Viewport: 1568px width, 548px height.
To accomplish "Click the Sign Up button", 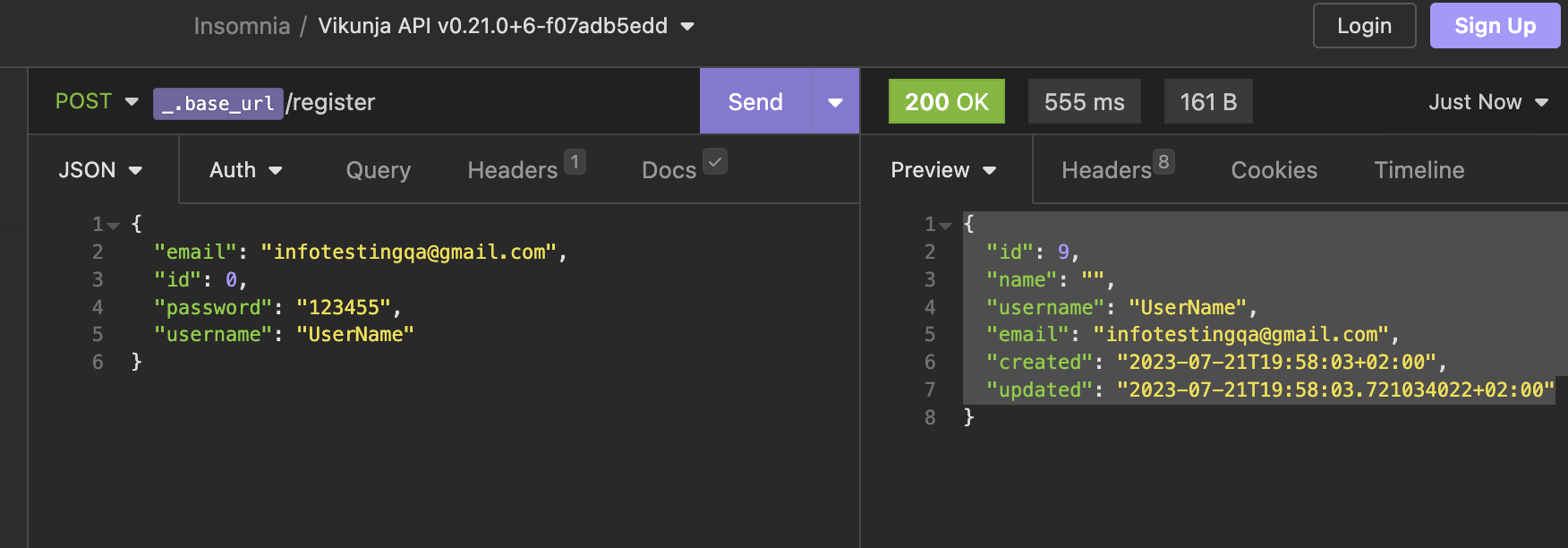I will click(1495, 26).
